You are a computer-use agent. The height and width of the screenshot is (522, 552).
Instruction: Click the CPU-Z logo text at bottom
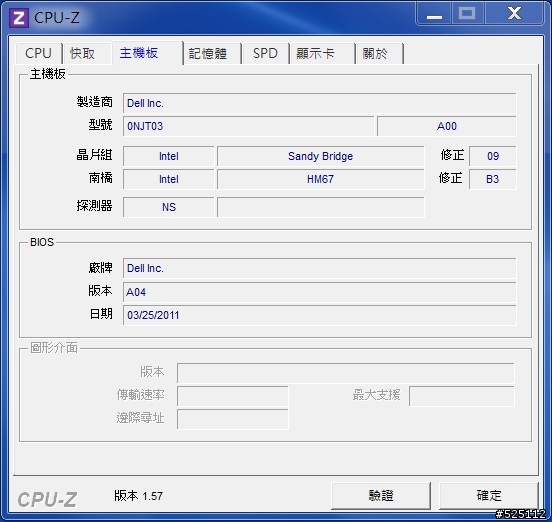coord(47,499)
